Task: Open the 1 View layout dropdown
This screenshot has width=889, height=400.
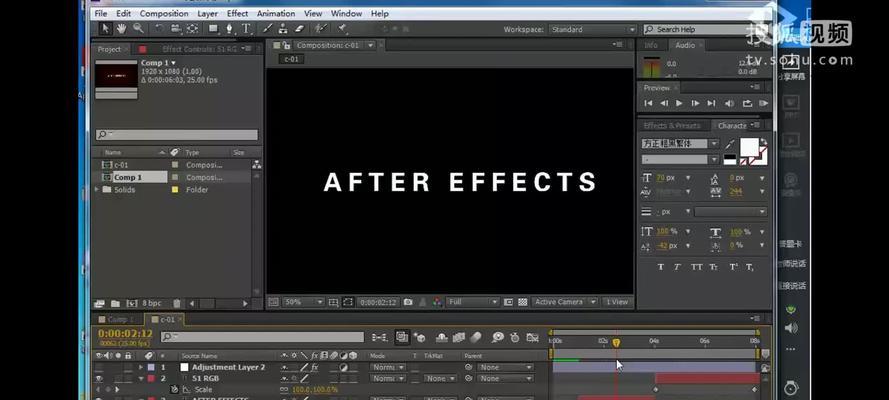Action: click(617, 302)
